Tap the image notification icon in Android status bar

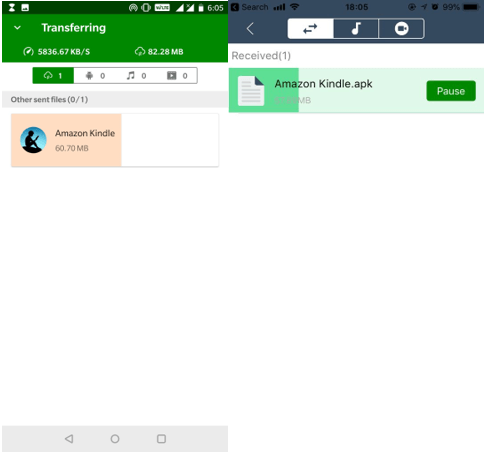25,8
